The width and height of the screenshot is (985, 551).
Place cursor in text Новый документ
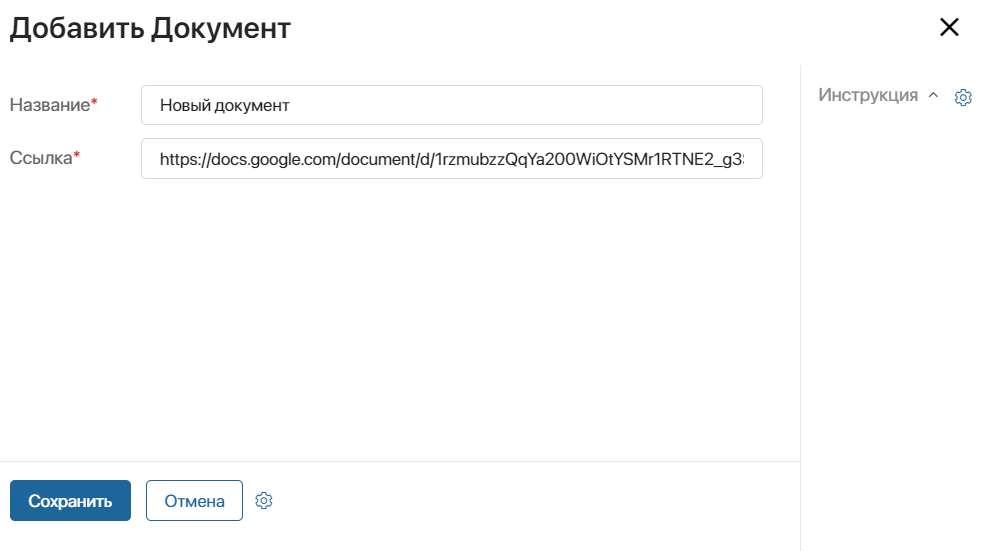224,106
